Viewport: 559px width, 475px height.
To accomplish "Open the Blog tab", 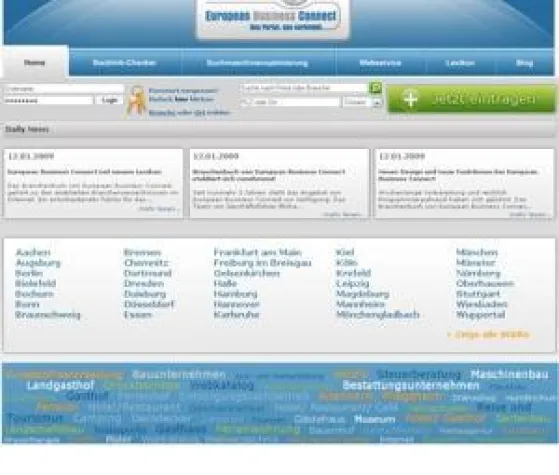I will pos(524,63).
